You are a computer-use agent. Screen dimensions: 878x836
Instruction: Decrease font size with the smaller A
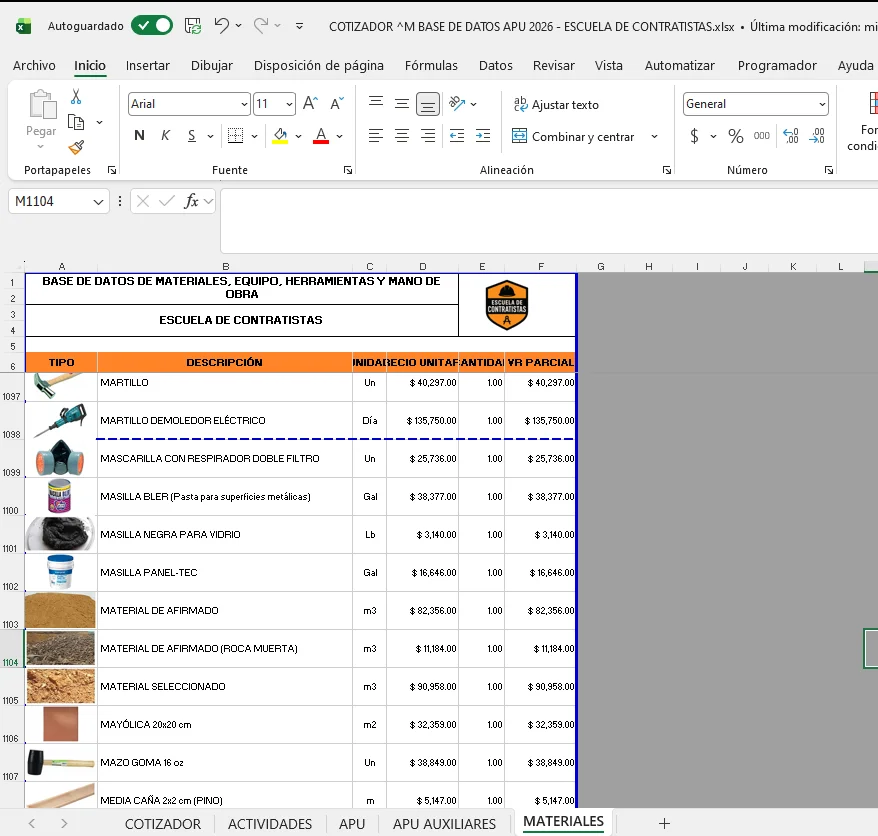337,104
